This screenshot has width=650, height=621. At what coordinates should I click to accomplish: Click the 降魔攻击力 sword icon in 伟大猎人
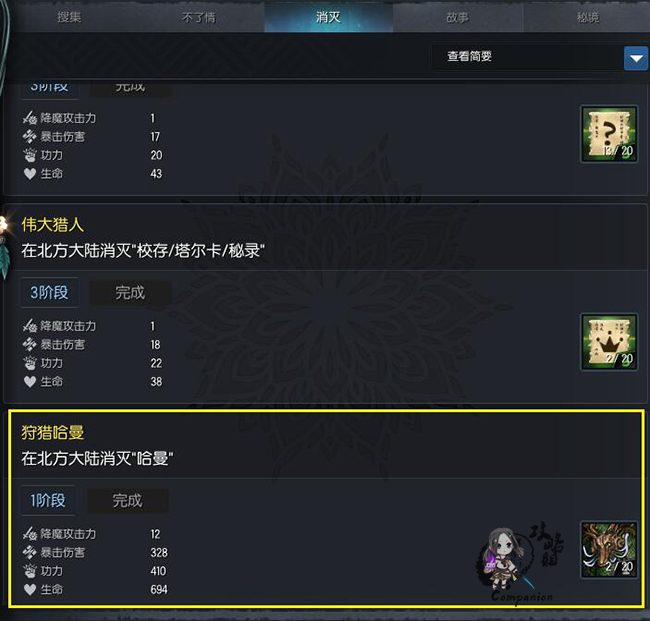(x=30, y=326)
